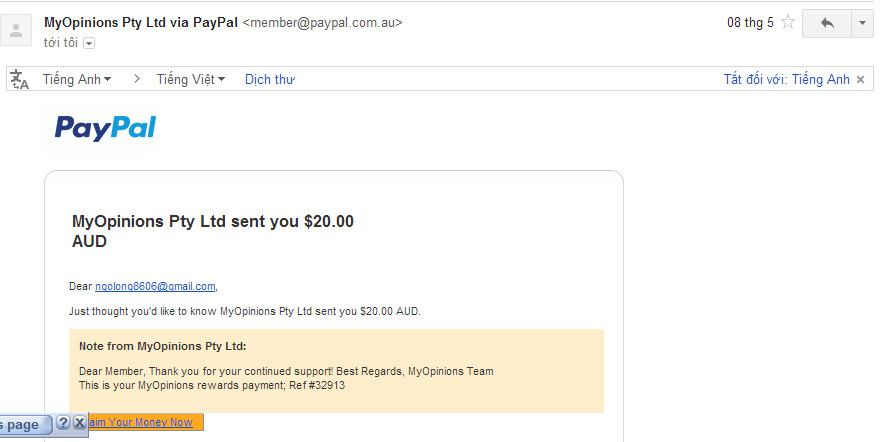Click the sender name 'MyOpinions Pty Ltd via PayPal'
Viewport: 889px width, 442px height.
click(140, 22)
